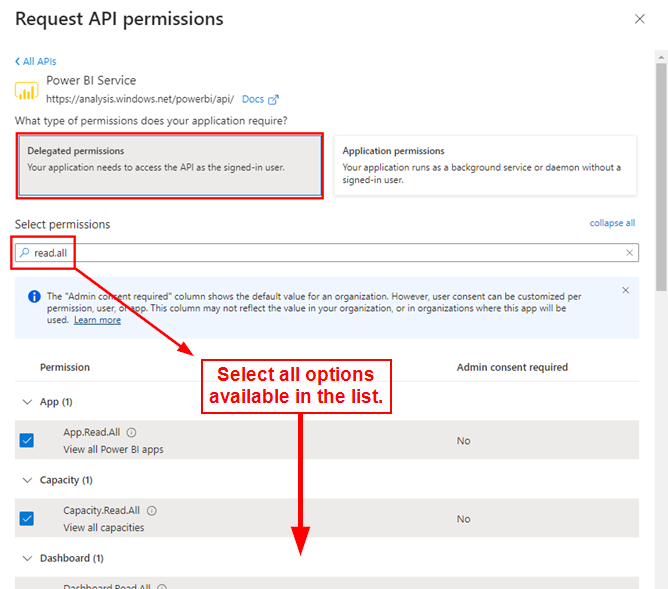
Task: Collapse the App (1) permission group
Action: tap(26, 402)
